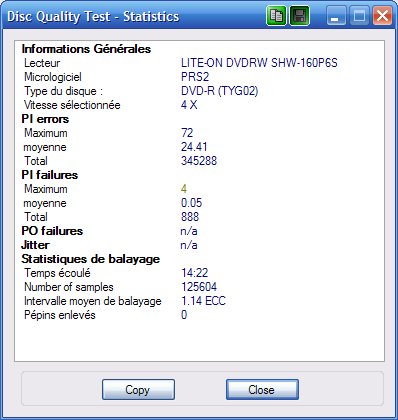Image resolution: width=398 pixels, height=420 pixels.
Task: Click the 'Number of samples' label
Action: (69, 287)
